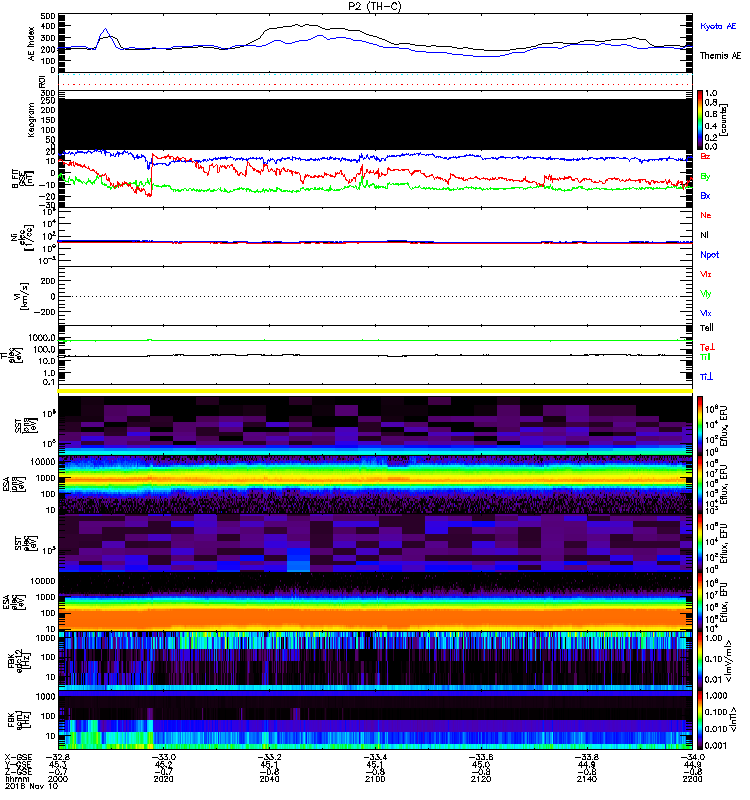Click the blue Ti⊥ temperature legend label
750x800 pixels.
point(706,377)
